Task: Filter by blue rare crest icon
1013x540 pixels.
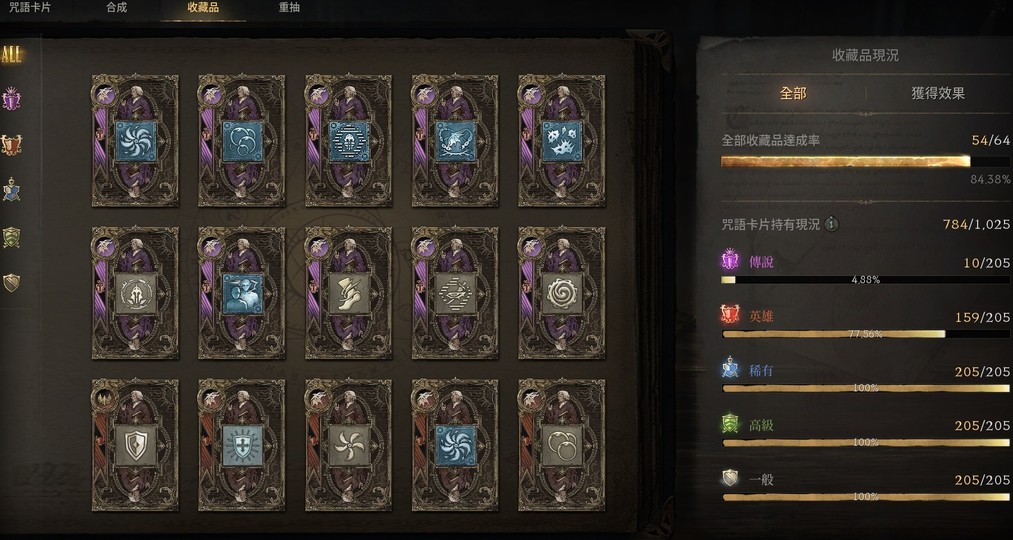Action: (x=11, y=189)
